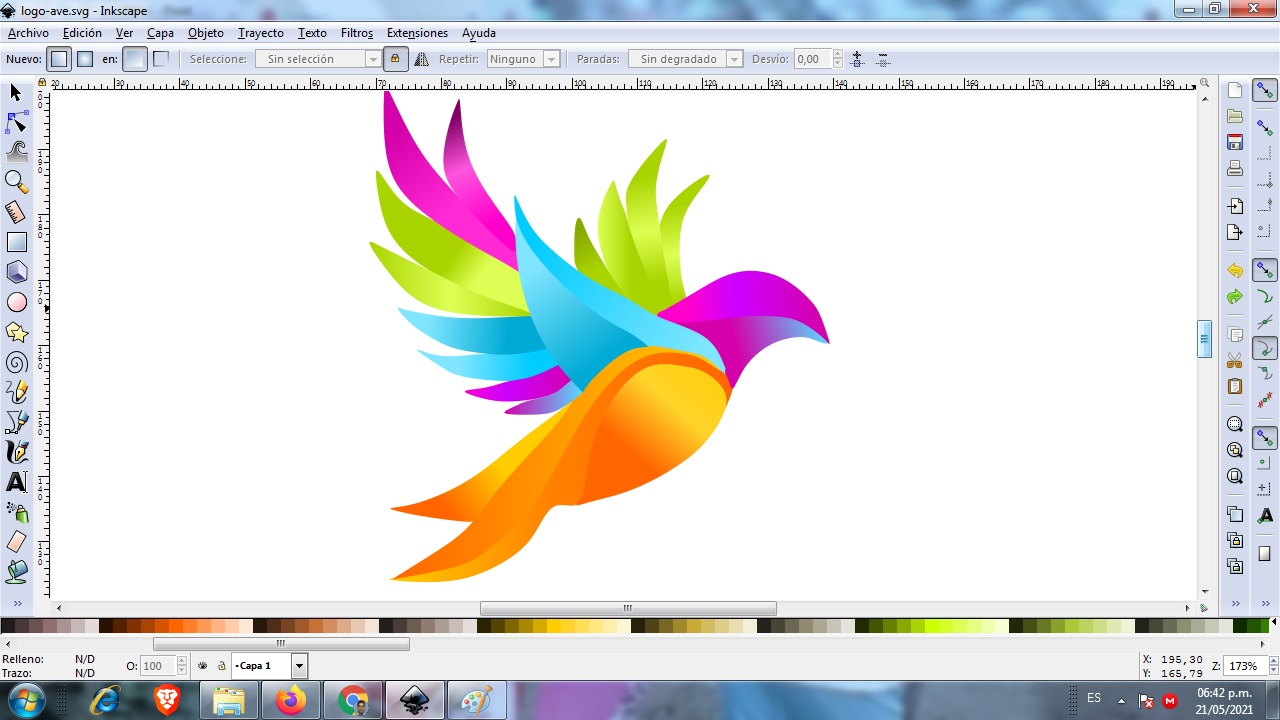Select the Rectangle tool
The height and width of the screenshot is (720, 1280).
17,242
